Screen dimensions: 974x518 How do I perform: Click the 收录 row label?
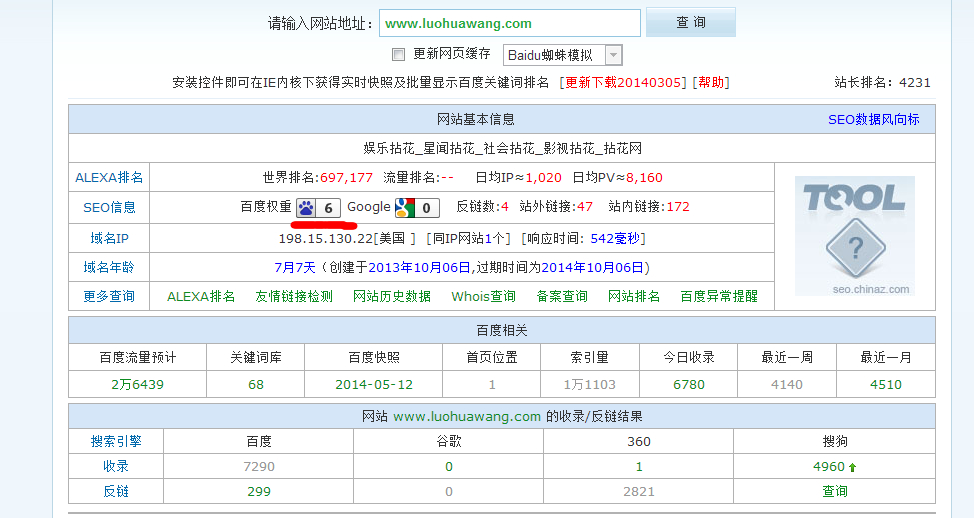(x=116, y=466)
